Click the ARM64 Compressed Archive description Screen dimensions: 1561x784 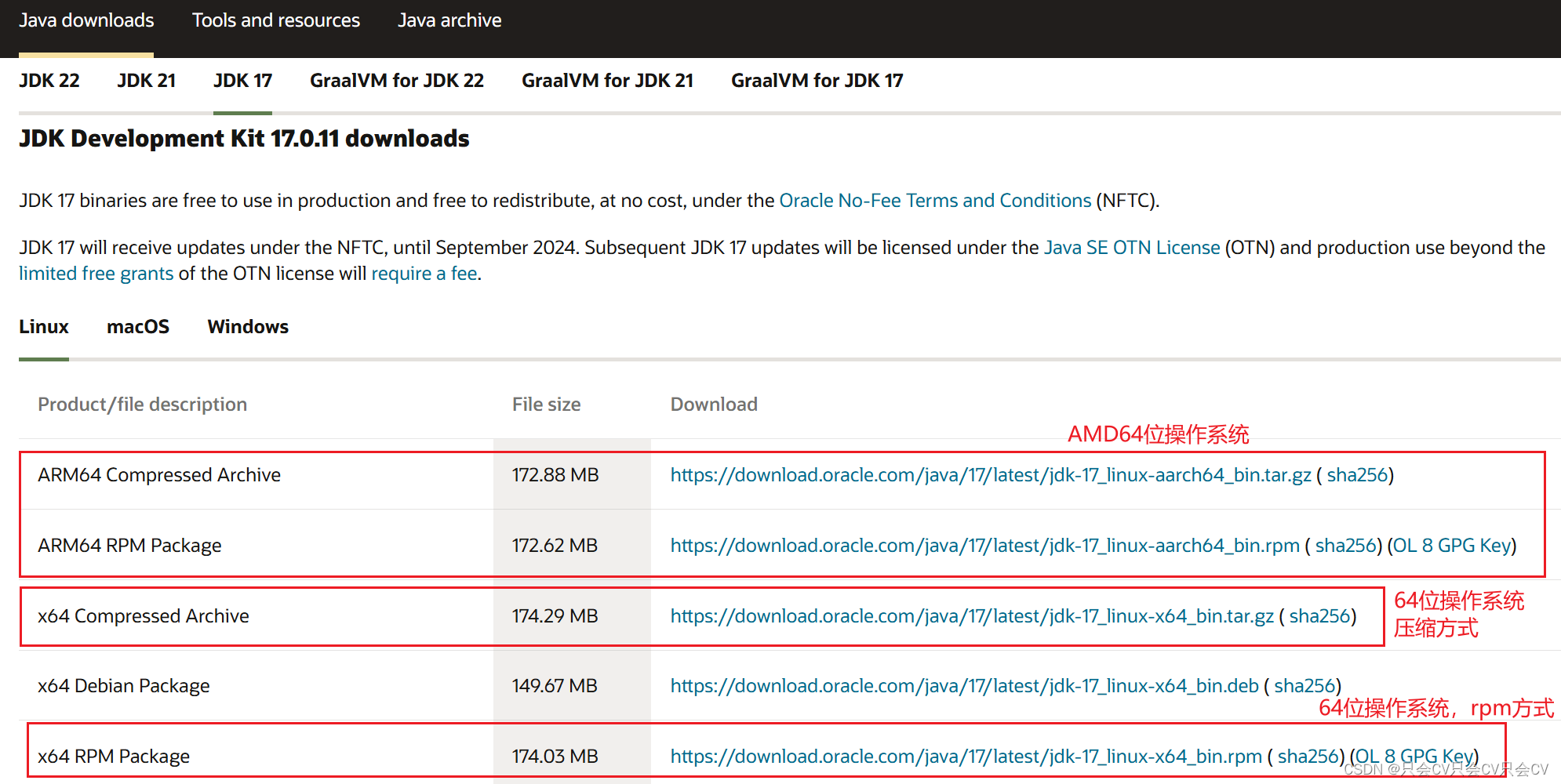coord(159,475)
